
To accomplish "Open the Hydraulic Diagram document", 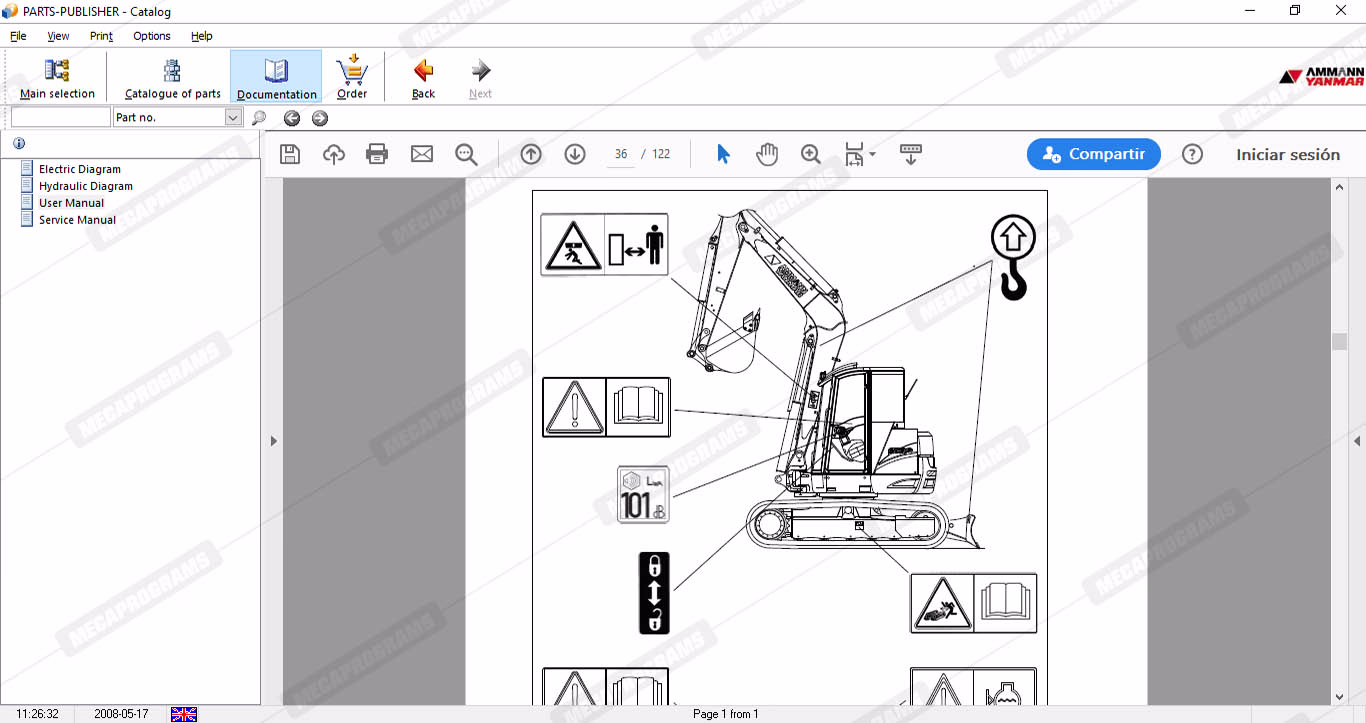I will pos(85,186).
